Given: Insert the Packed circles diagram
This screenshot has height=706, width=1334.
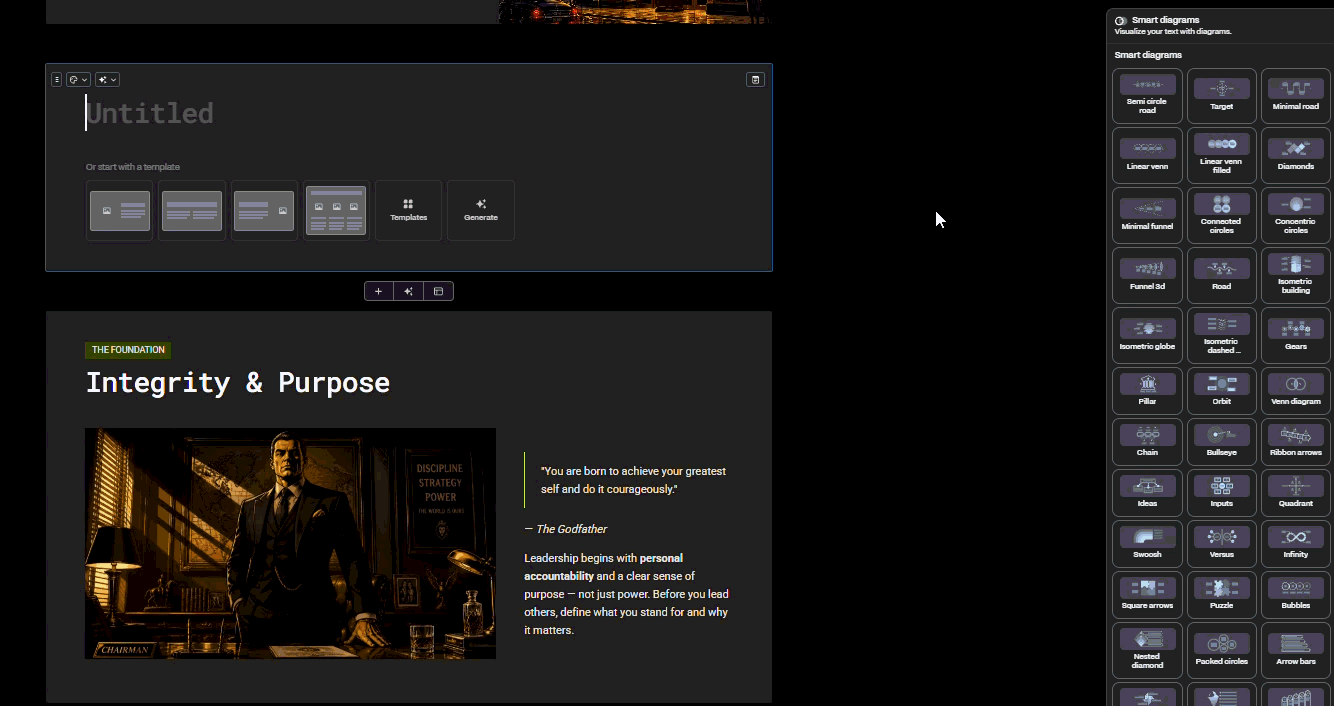Looking at the screenshot, I should pyautogui.click(x=1221, y=650).
